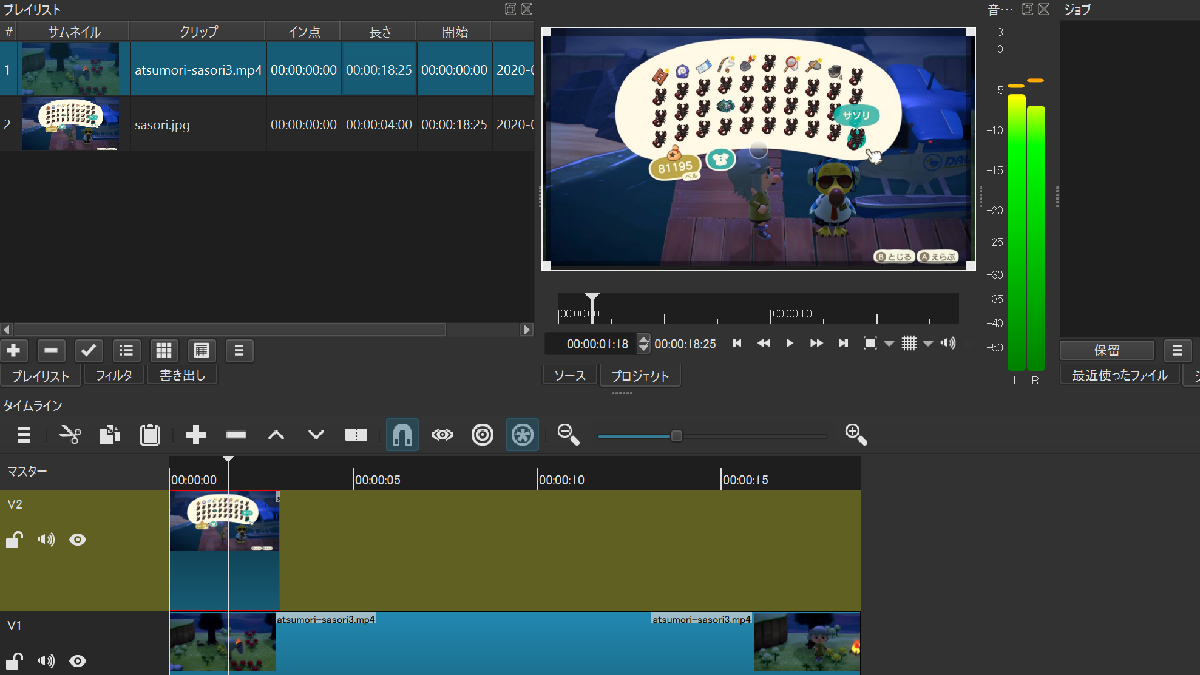Click the Overwrite down-arrow icon in timeline toolbar
This screenshot has height=675, width=1200.
click(316, 435)
